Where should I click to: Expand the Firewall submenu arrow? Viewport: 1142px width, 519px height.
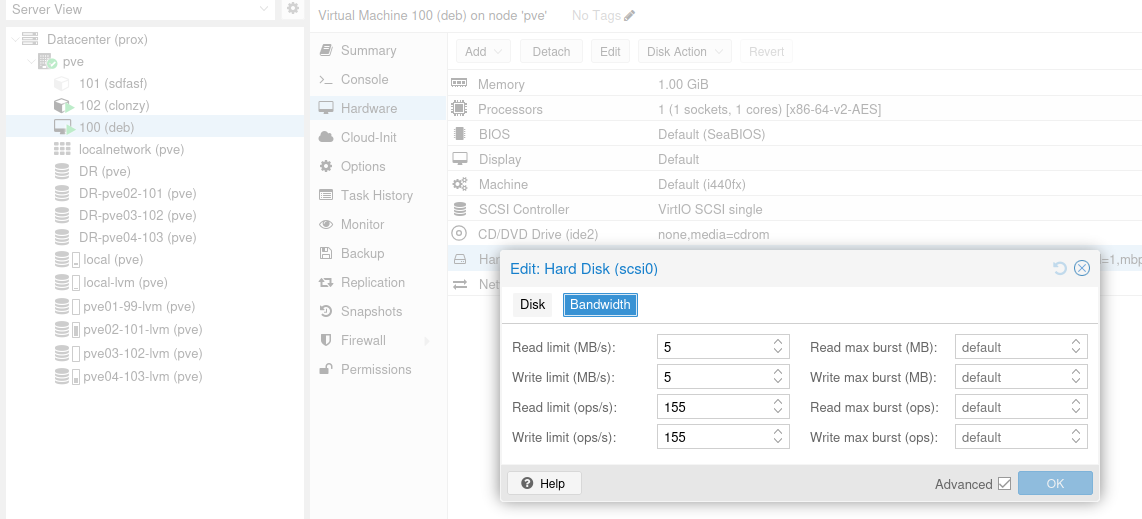tap(427, 341)
